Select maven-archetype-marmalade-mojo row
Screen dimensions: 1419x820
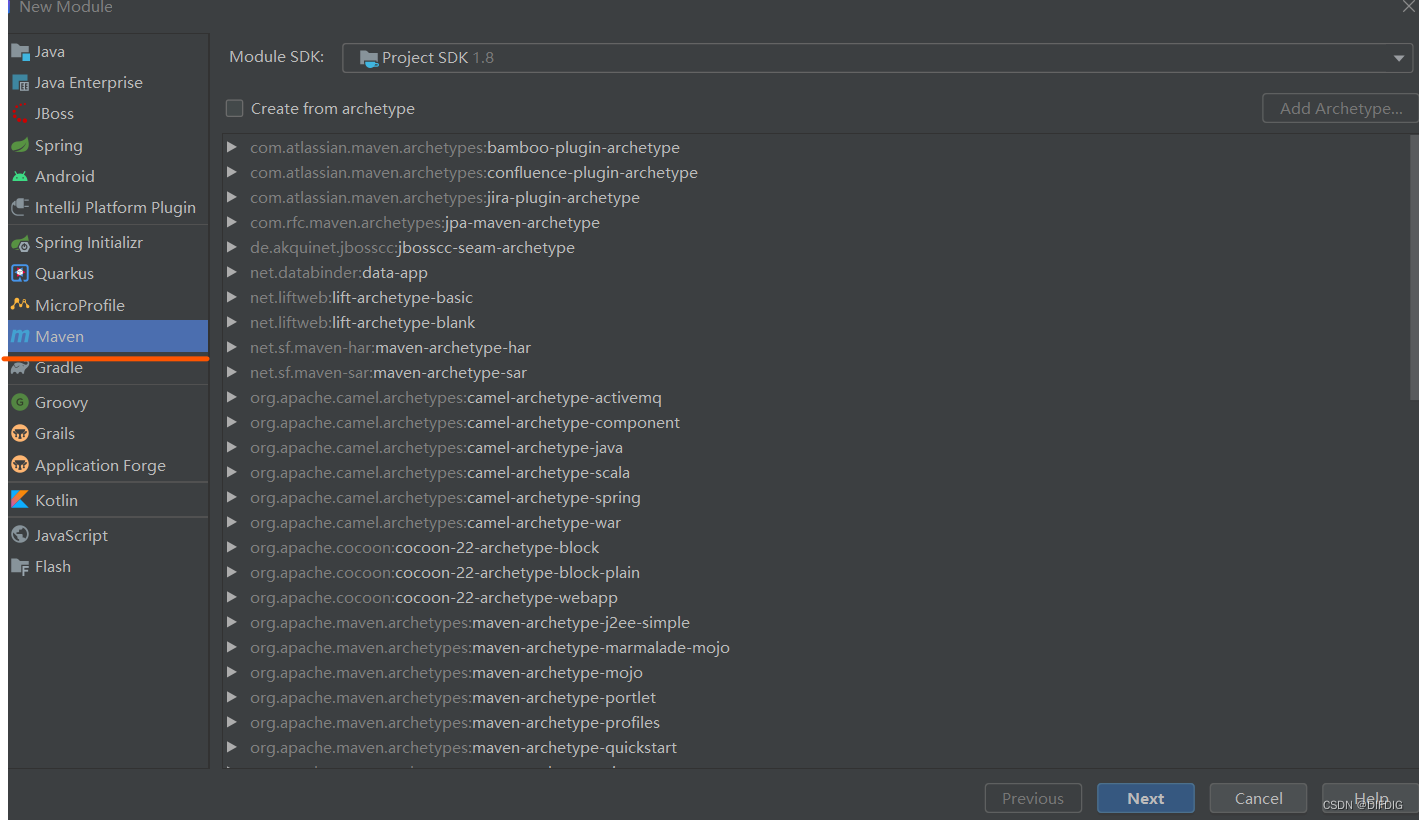[816, 647]
